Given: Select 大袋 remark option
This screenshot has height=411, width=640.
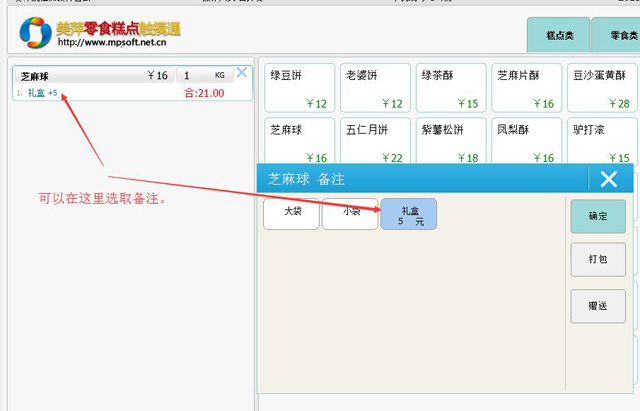Looking at the screenshot, I should (291, 214).
